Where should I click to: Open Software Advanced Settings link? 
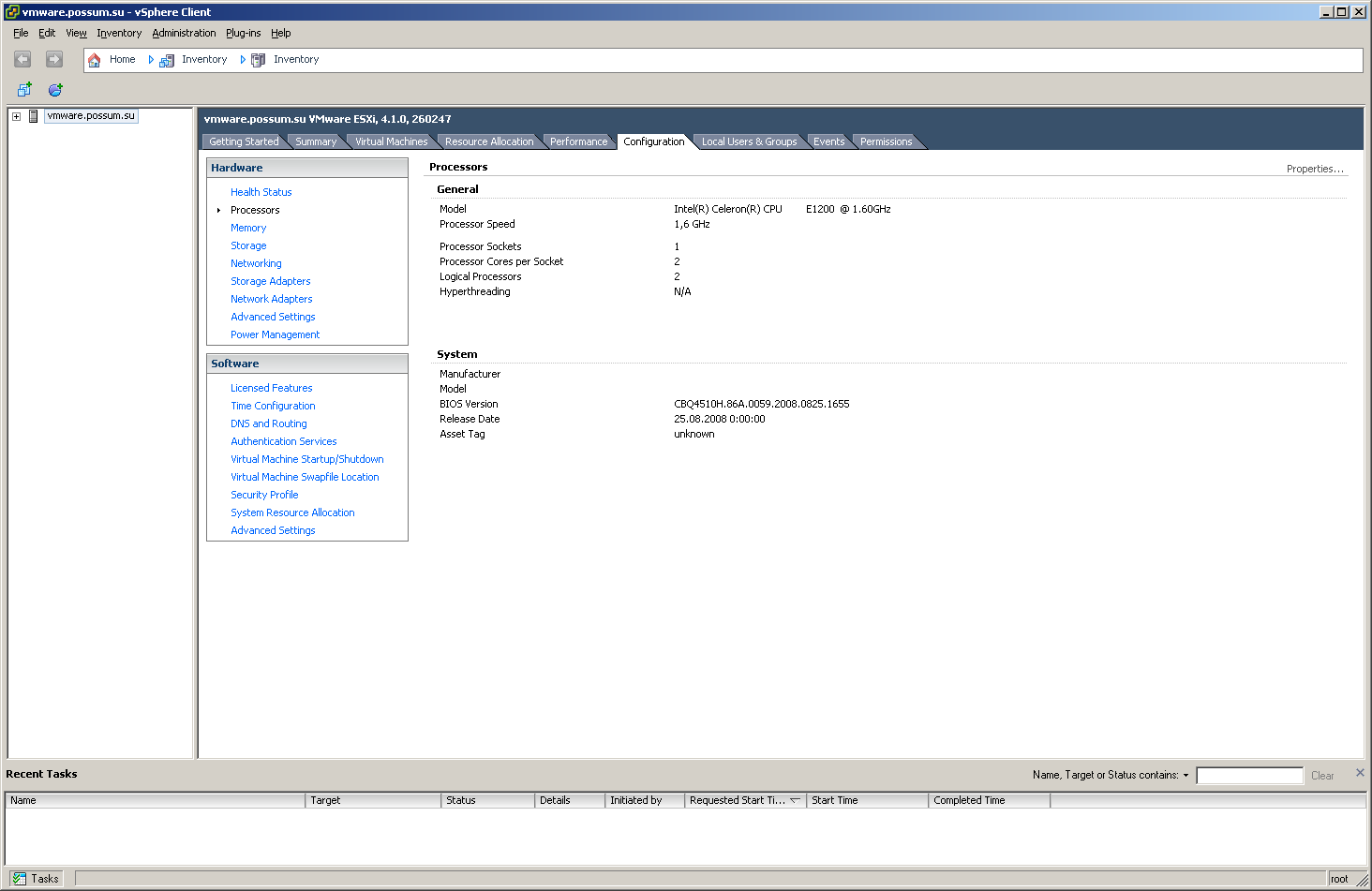(273, 530)
